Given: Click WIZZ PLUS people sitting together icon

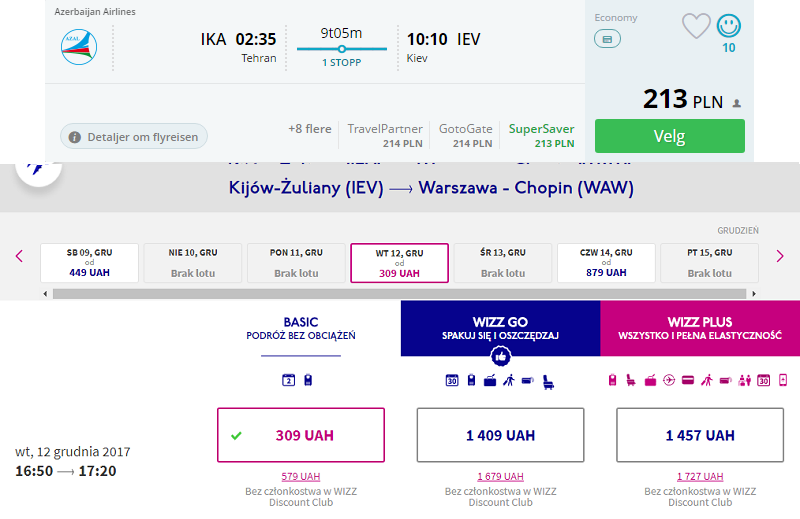Looking at the screenshot, I should point(744,380).
